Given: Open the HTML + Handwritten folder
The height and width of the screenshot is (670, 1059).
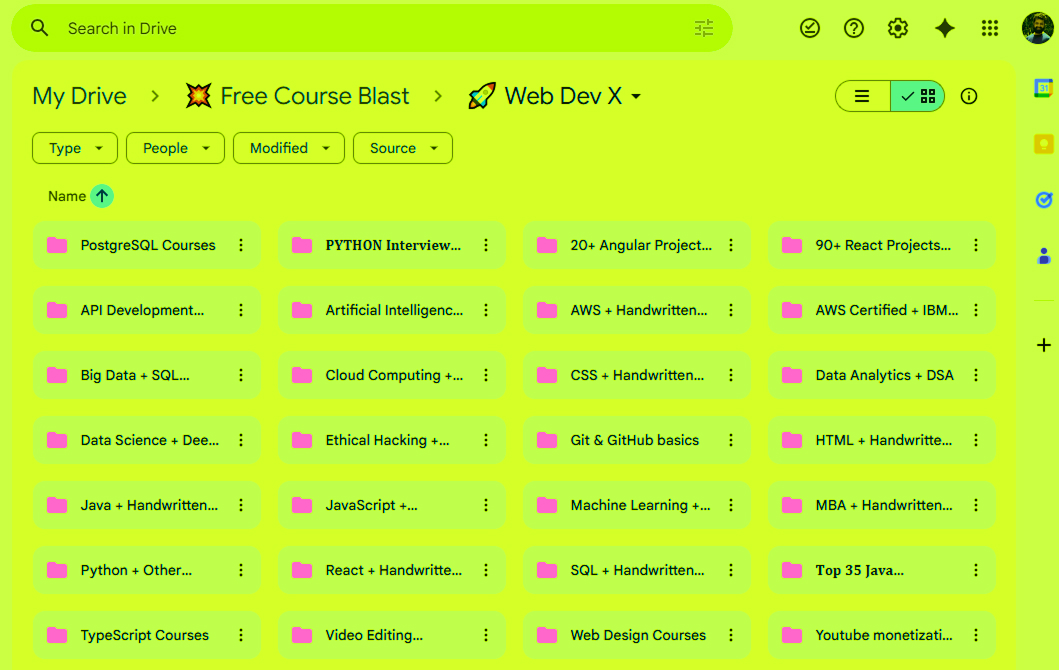Looking at the screenshot, I should [x=882, y=440].
